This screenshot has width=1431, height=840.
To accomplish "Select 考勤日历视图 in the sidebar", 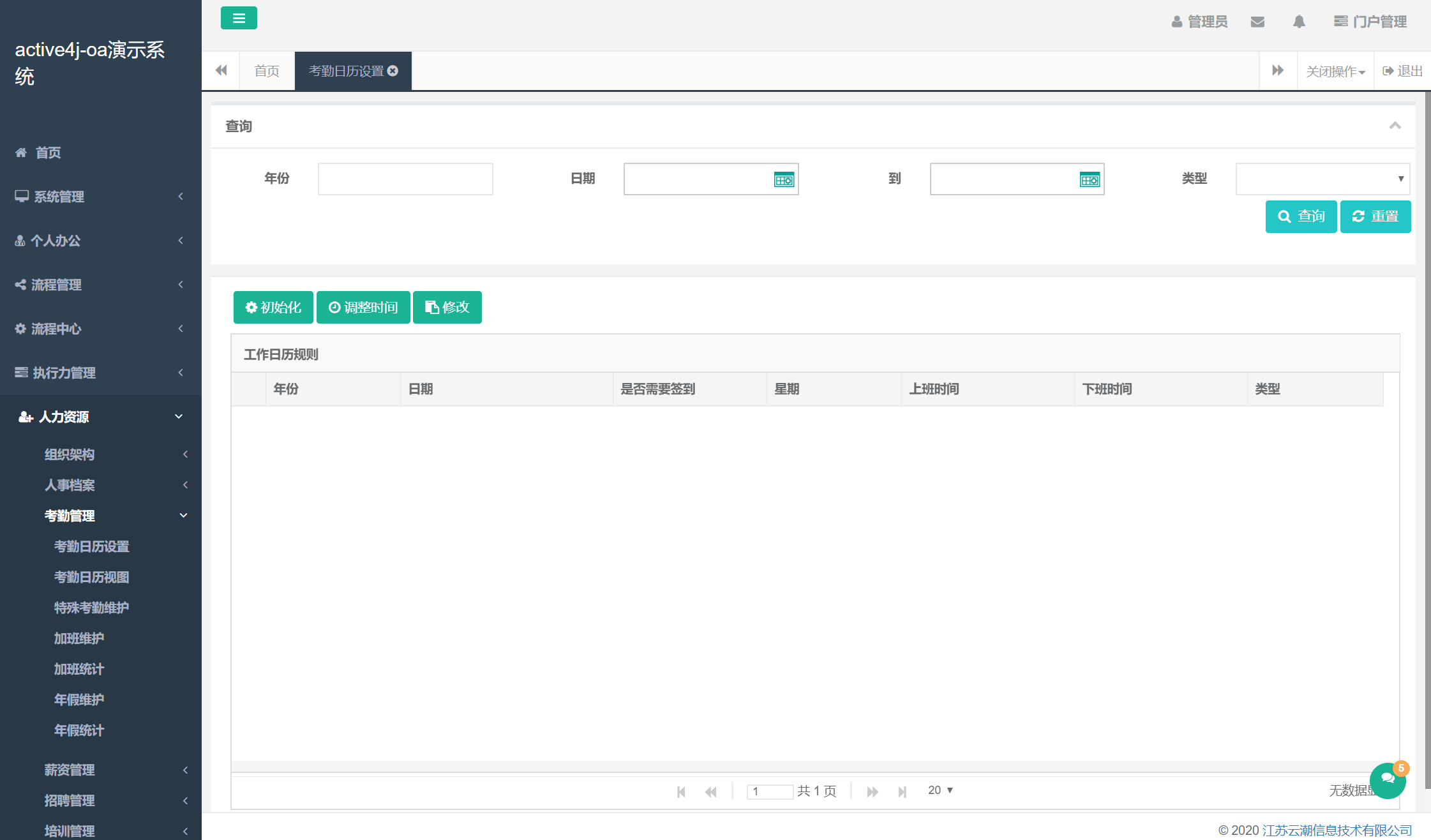I will (90, 577).
